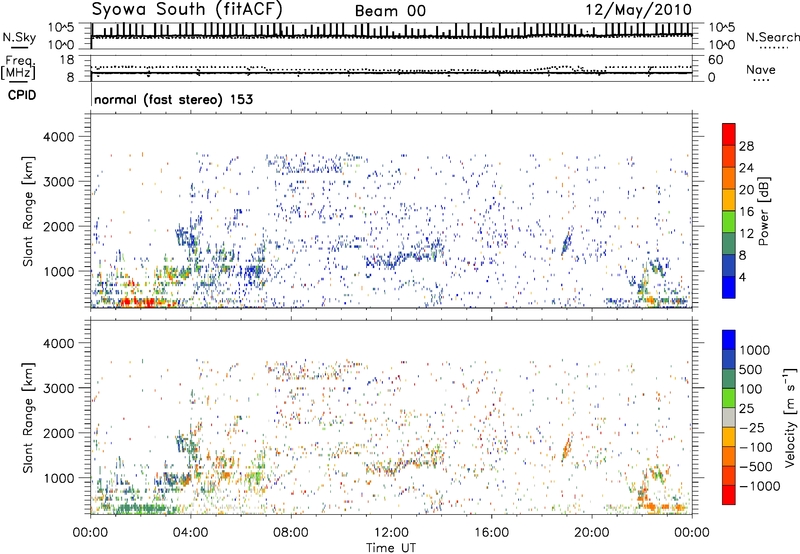800x554 pixels.
Task: Pick the Power colorbar segment between 24 and 28
Action: click(x=729, y=157)
